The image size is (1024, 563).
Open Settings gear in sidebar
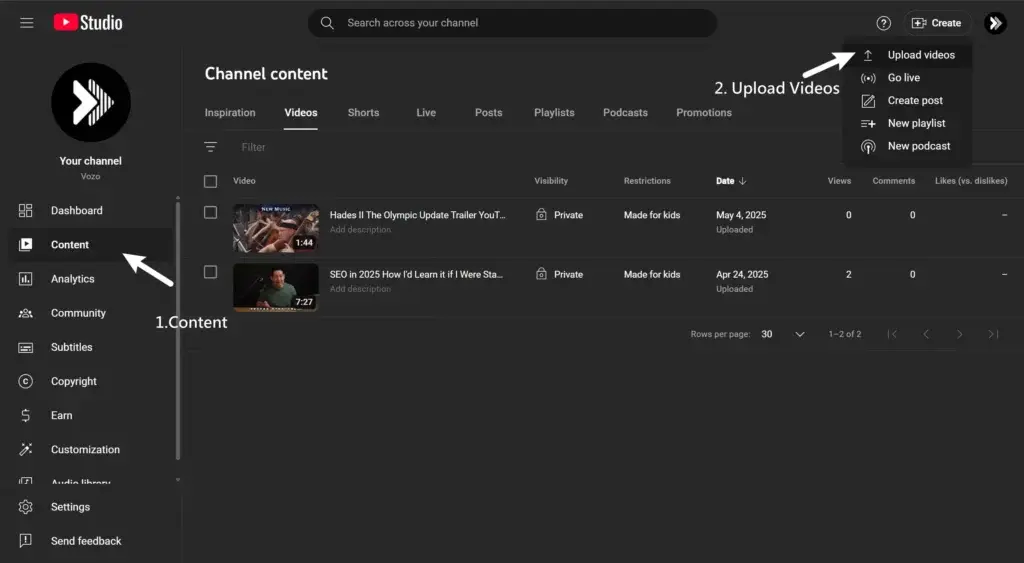point(70,507)
